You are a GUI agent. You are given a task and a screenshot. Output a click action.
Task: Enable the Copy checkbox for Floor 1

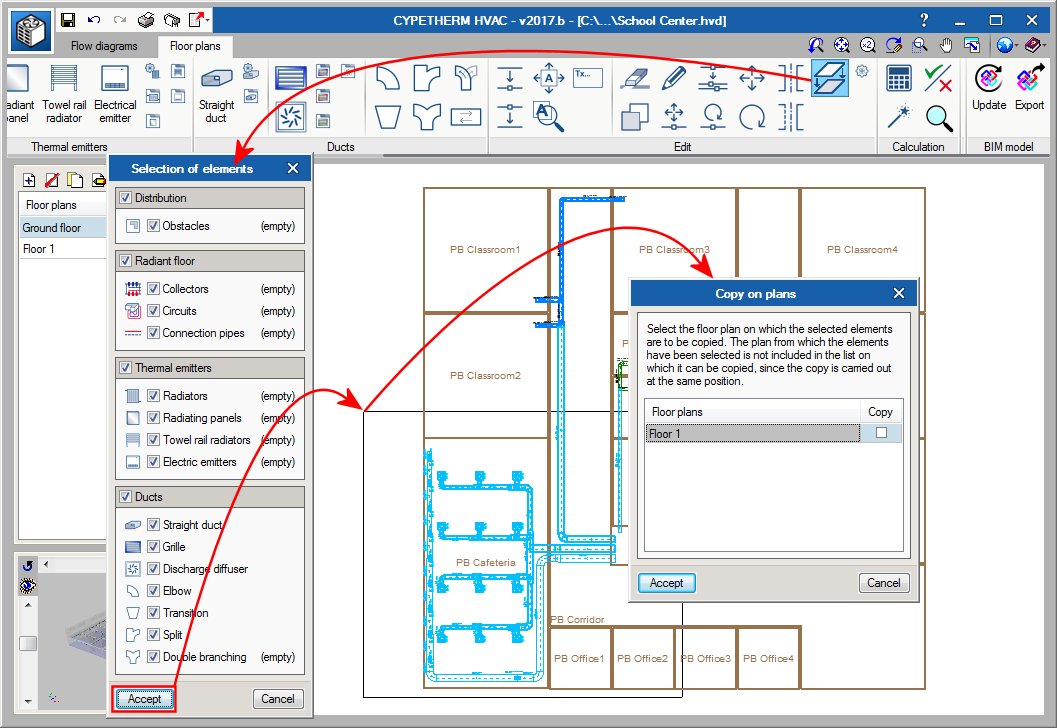coord(881,433)
